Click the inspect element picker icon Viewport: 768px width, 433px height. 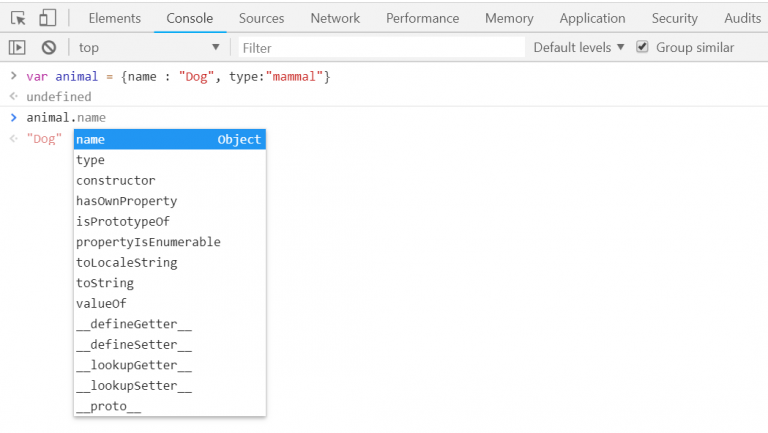(x=19, y=18)
